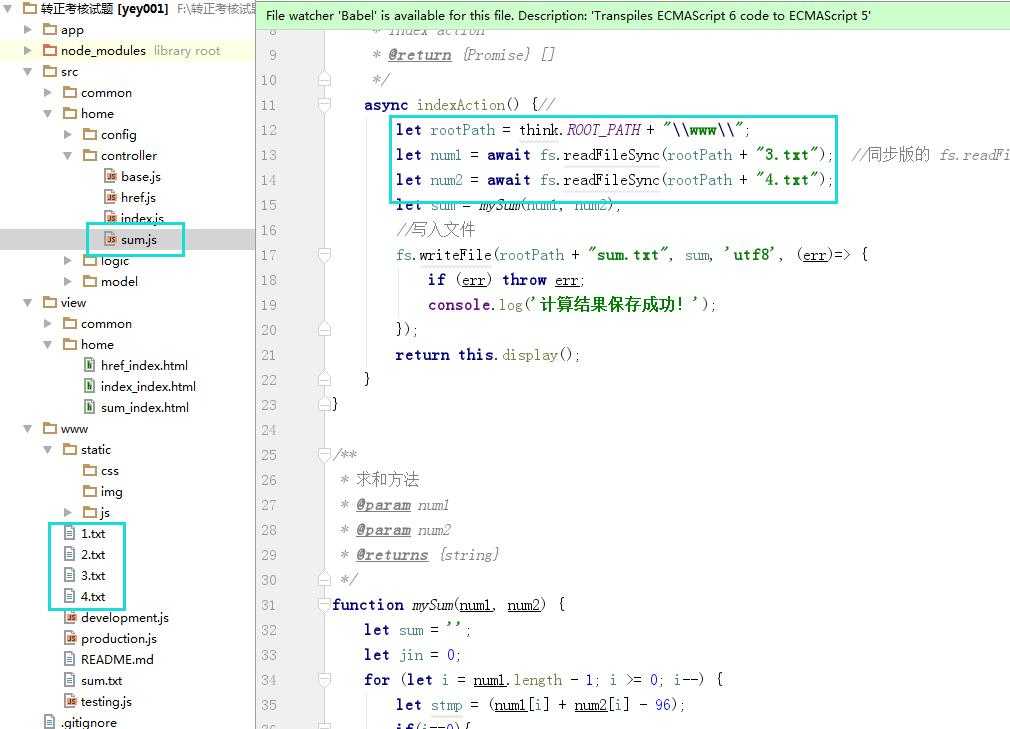Click sum.txt file icon

pyautogui.click(x=70, y=680)
